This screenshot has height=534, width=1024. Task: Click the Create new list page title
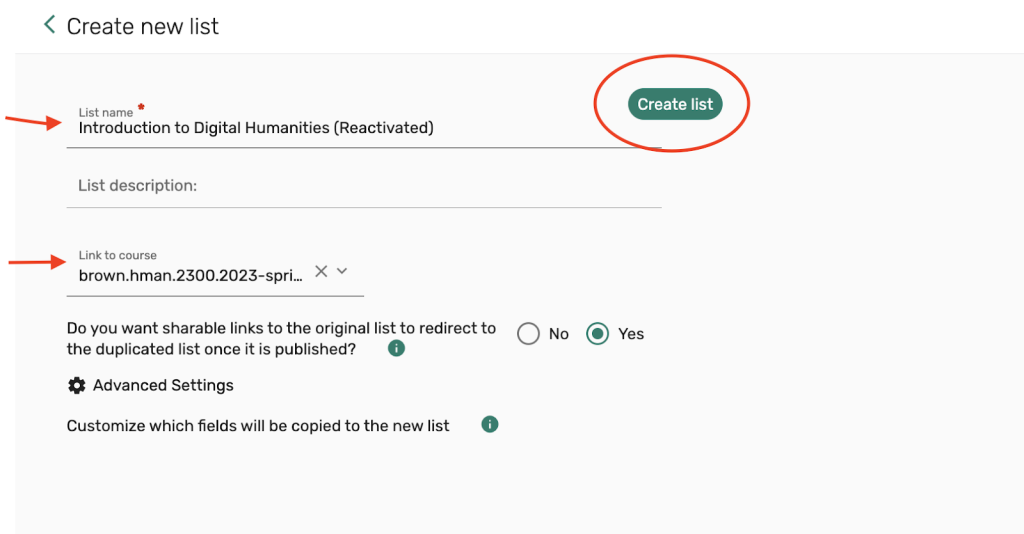pyautogui.click(x=142, y=27)
